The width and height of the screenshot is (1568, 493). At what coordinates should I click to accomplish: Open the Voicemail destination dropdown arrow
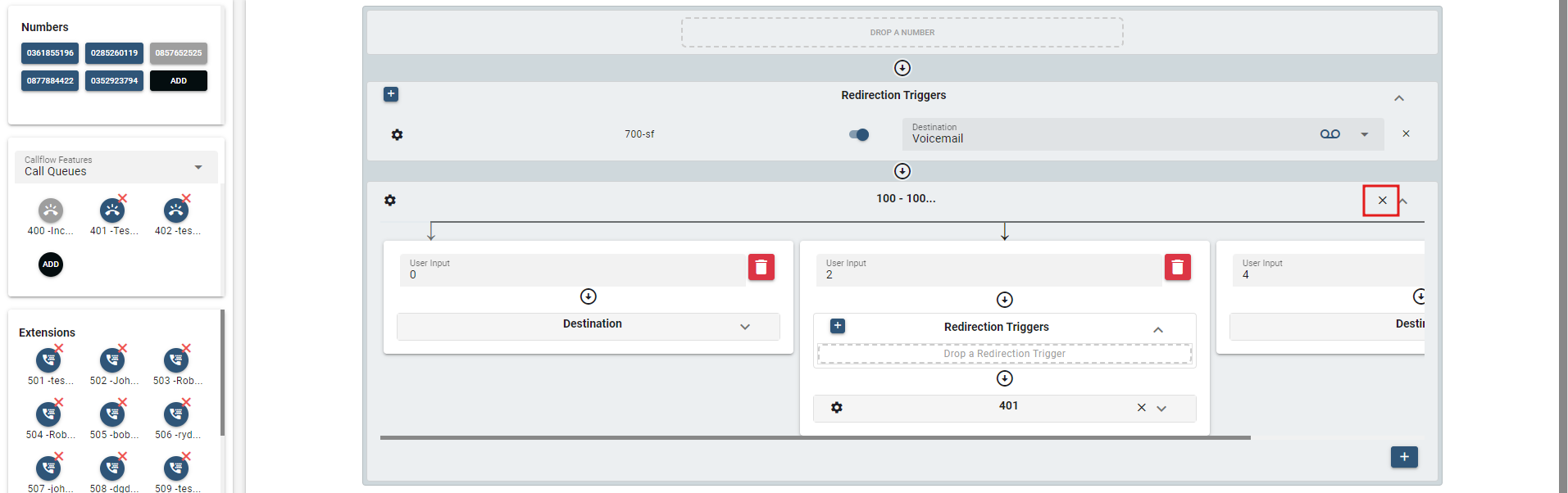(x=1365, y=134)
